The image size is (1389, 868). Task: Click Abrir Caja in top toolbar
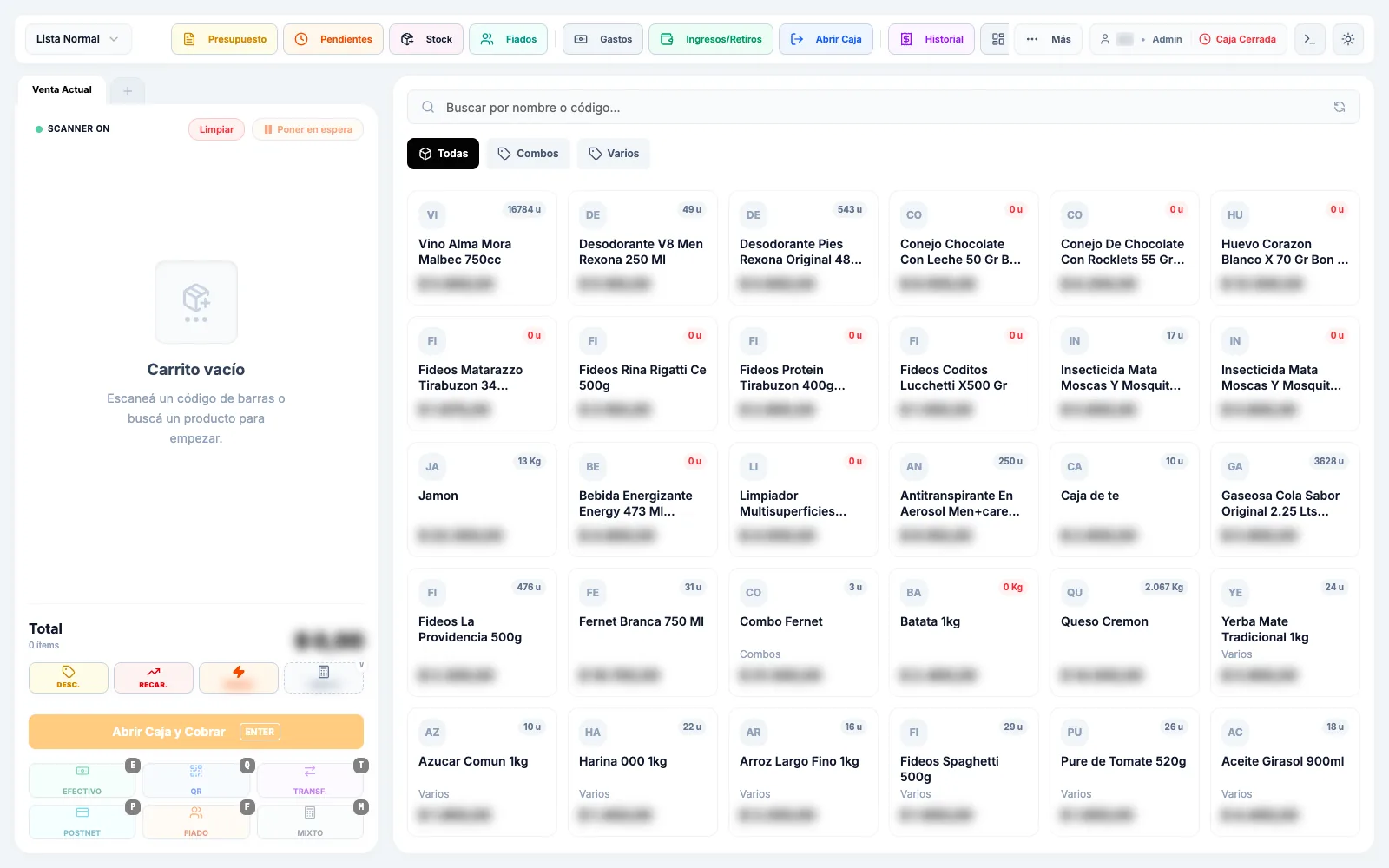(826, 39)
